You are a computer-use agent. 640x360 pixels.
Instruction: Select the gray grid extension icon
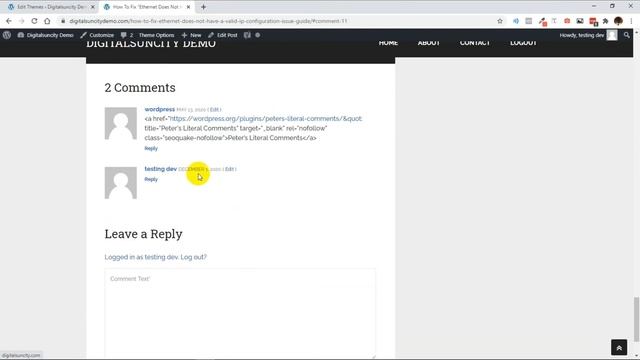pos(529,21)
